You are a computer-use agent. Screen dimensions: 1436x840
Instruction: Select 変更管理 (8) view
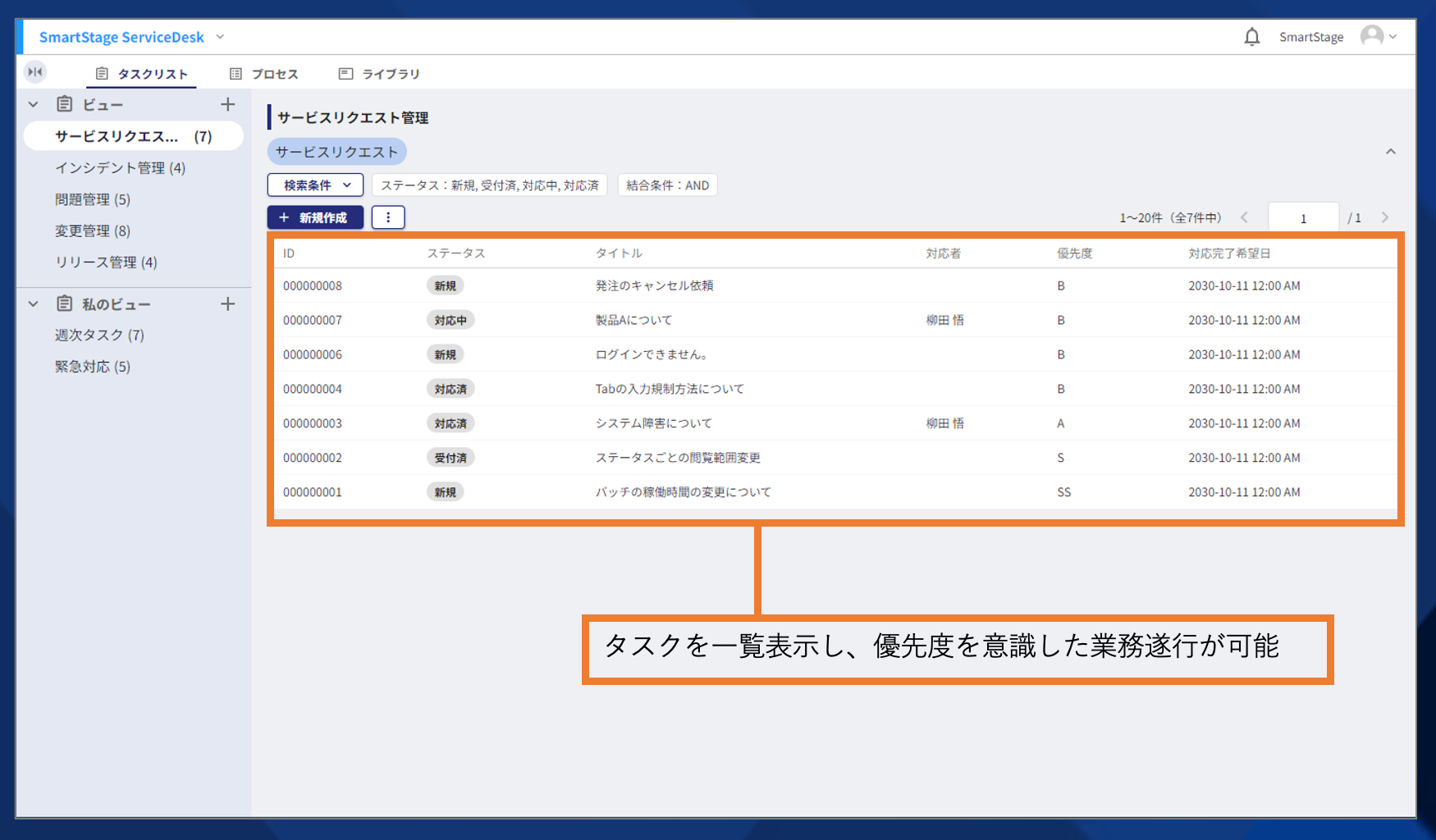click(x=93, y=231)
